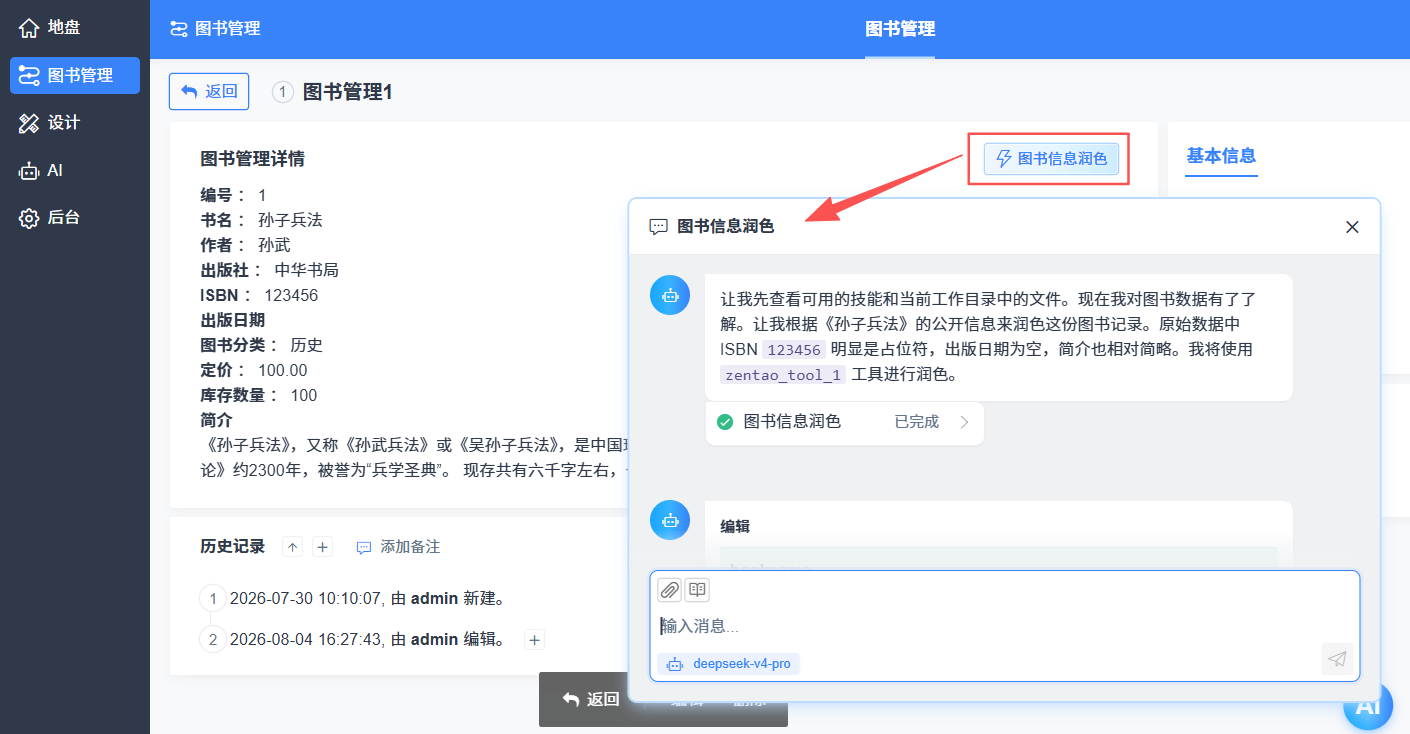Image resolution: width=1410 pixels, height=734 pixels.
Task: Click the 历史记录 section heading
Action: [x=233, y=546]
